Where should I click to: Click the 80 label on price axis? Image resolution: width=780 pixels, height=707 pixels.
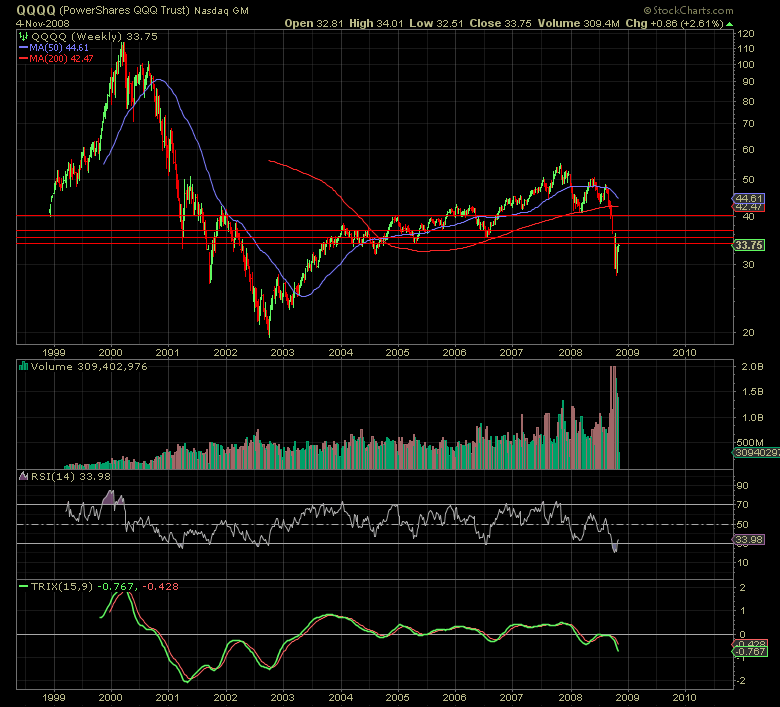(748, 101)
